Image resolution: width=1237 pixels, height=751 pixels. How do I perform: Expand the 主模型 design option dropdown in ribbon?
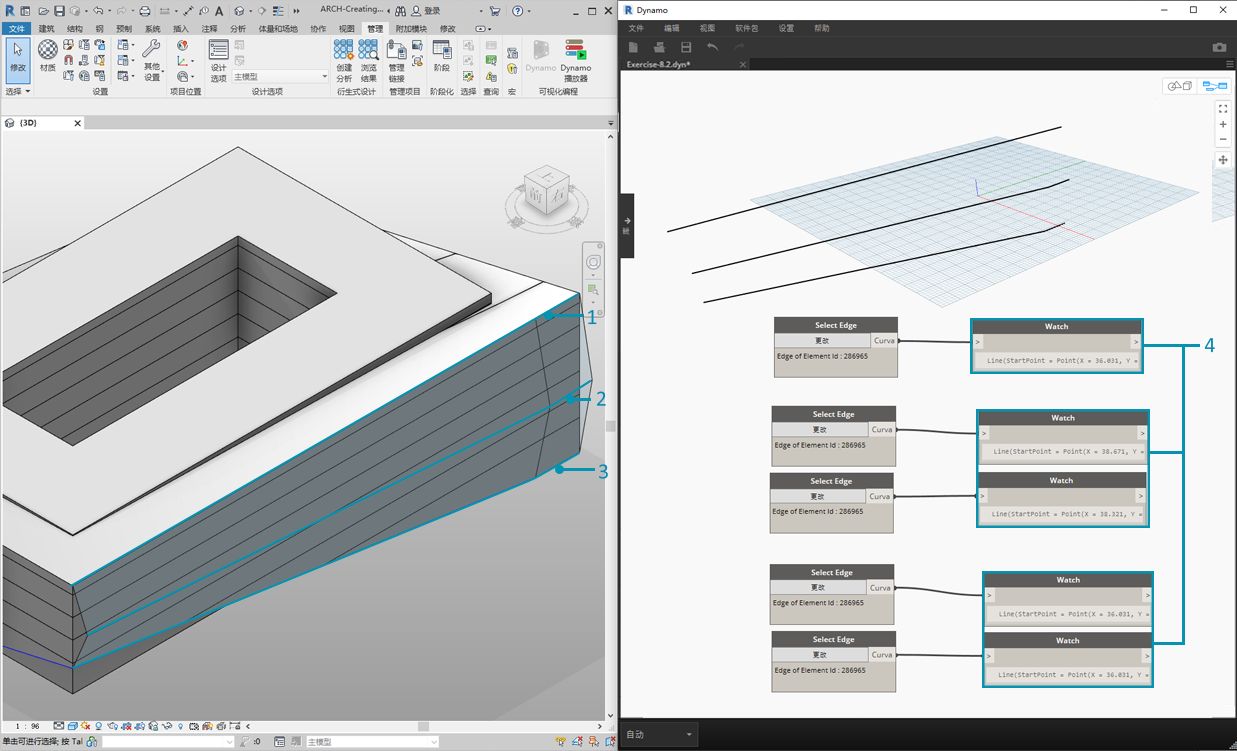tap(324, 77)
